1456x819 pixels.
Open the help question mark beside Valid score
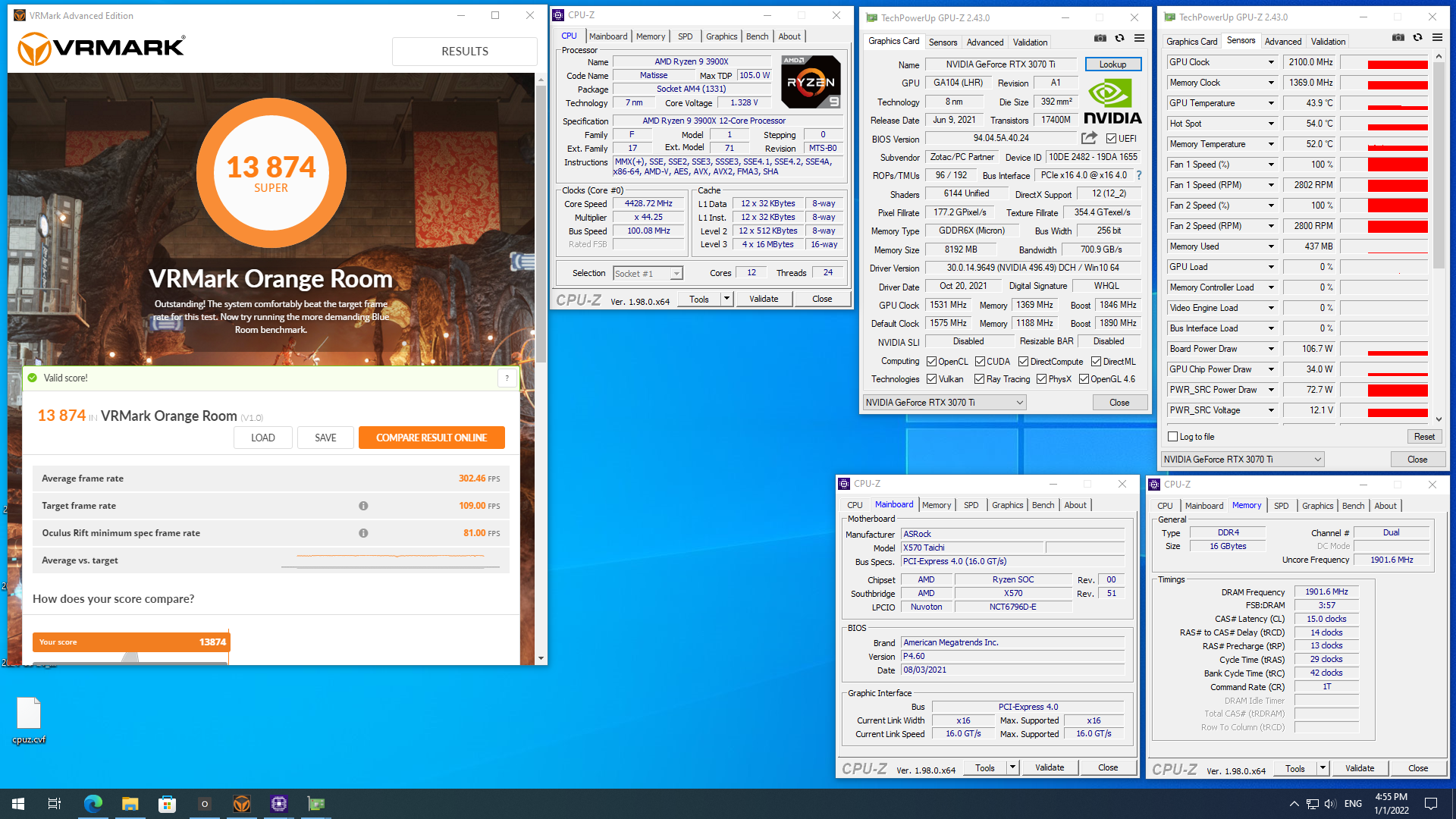click(x=507, y=378)
